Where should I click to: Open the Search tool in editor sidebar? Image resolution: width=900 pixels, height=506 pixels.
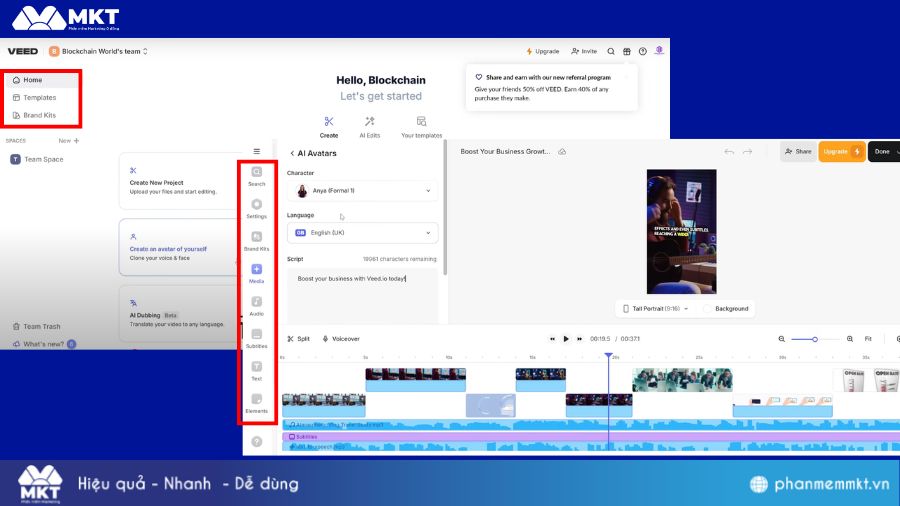[257, 176]
